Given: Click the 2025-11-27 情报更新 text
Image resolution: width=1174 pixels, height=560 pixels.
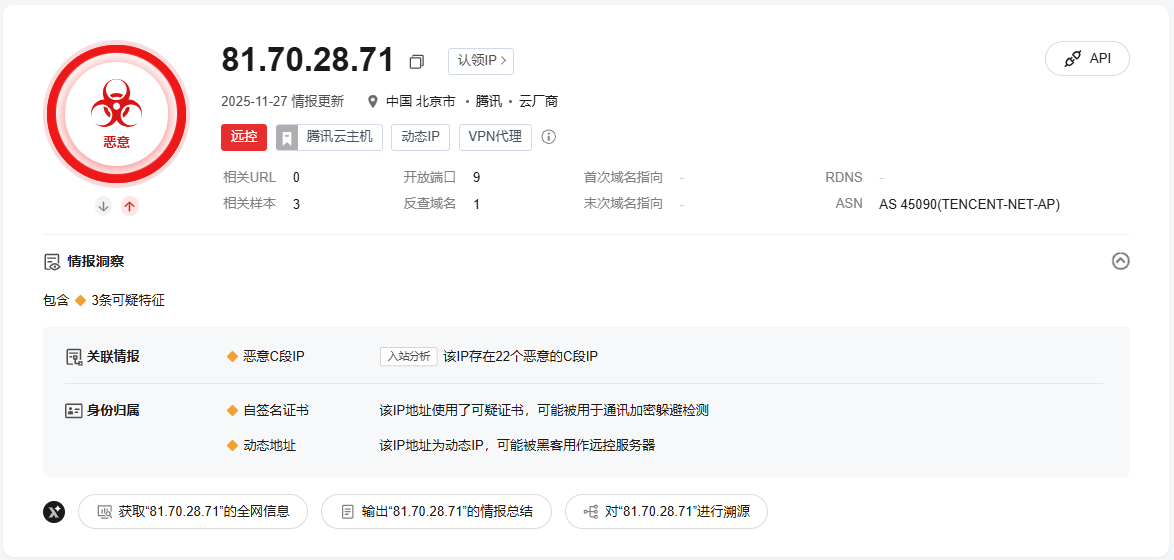Looking at the screenshot, I should (282, 101).
